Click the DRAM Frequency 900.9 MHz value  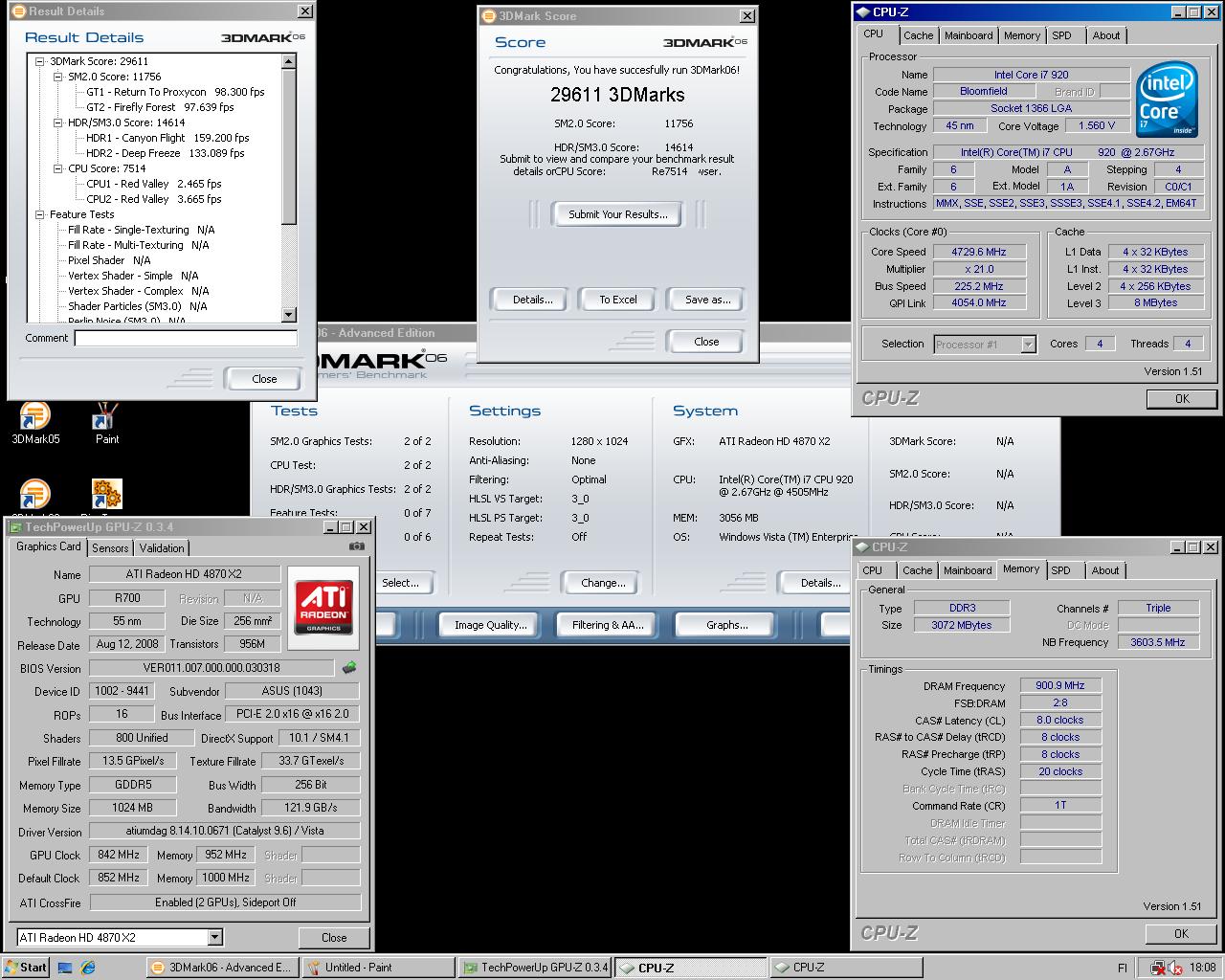pos(1060,685)
